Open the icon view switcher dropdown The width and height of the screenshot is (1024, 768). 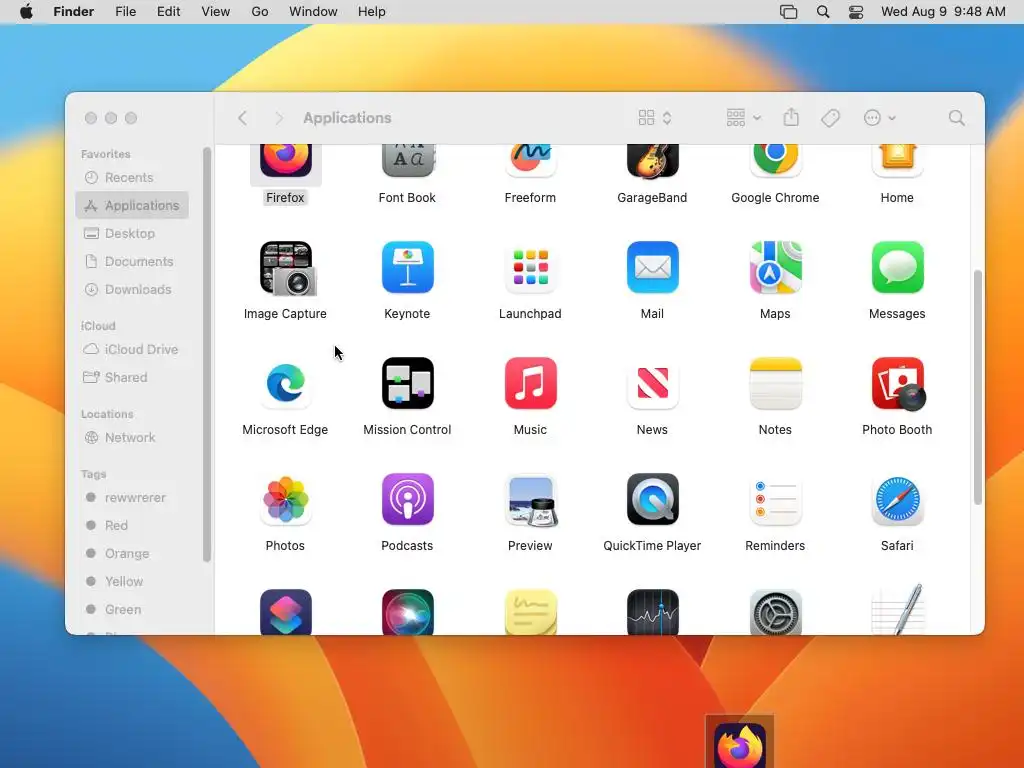655,118
